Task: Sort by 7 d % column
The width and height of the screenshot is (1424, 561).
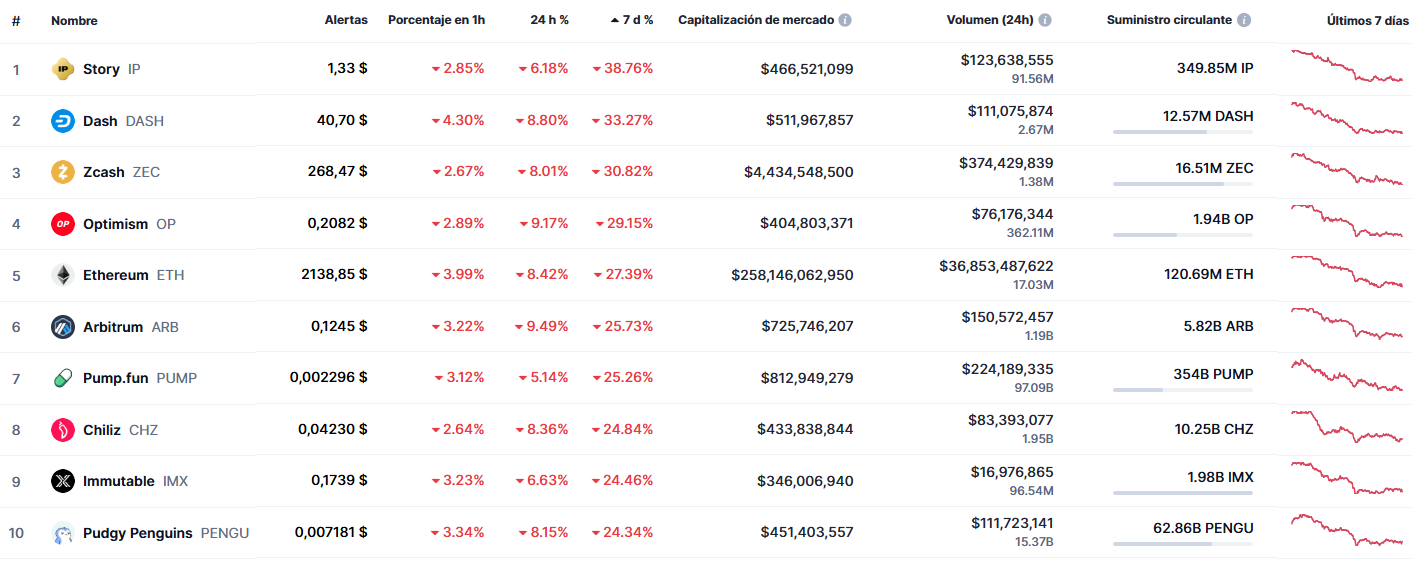Action: click(632, 20)
